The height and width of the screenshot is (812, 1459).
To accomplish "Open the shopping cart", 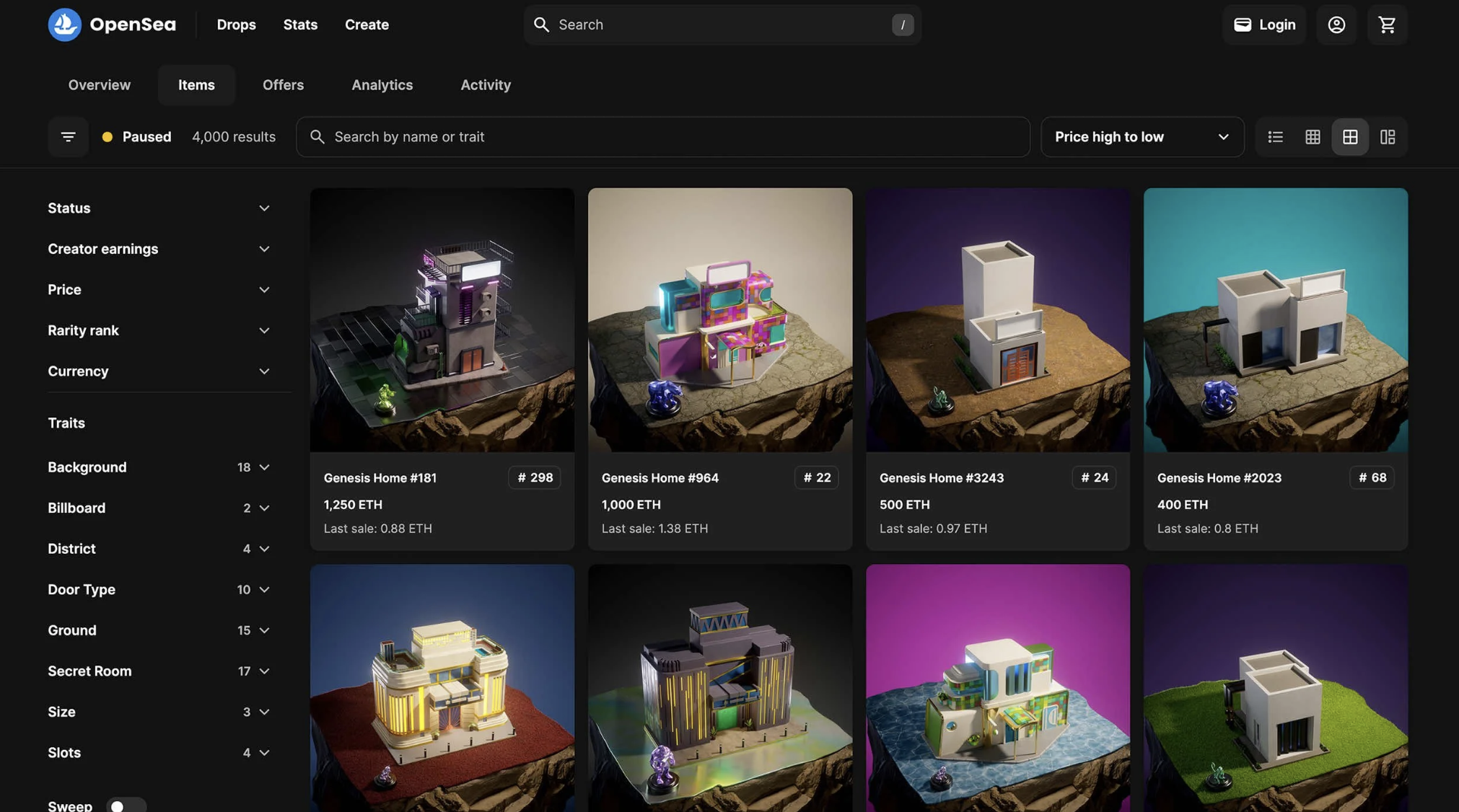I will 1387,25.
